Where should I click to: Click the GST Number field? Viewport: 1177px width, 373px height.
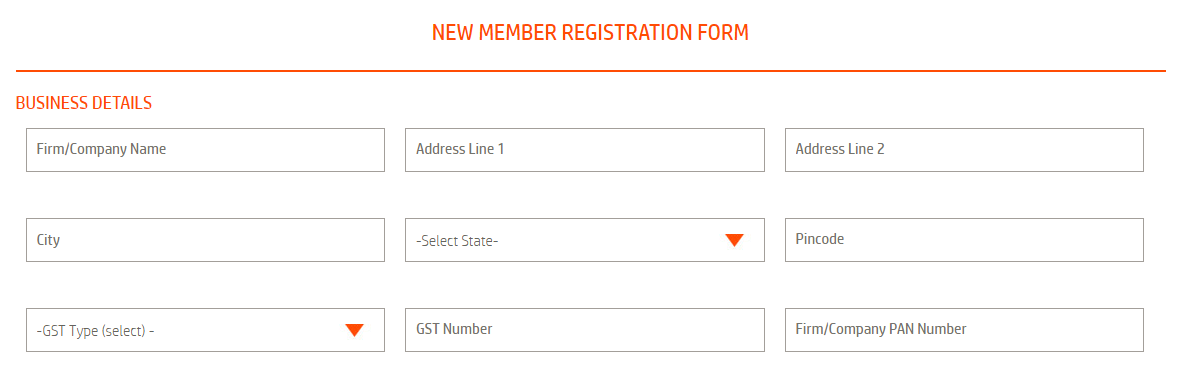(x=585, y=330)
